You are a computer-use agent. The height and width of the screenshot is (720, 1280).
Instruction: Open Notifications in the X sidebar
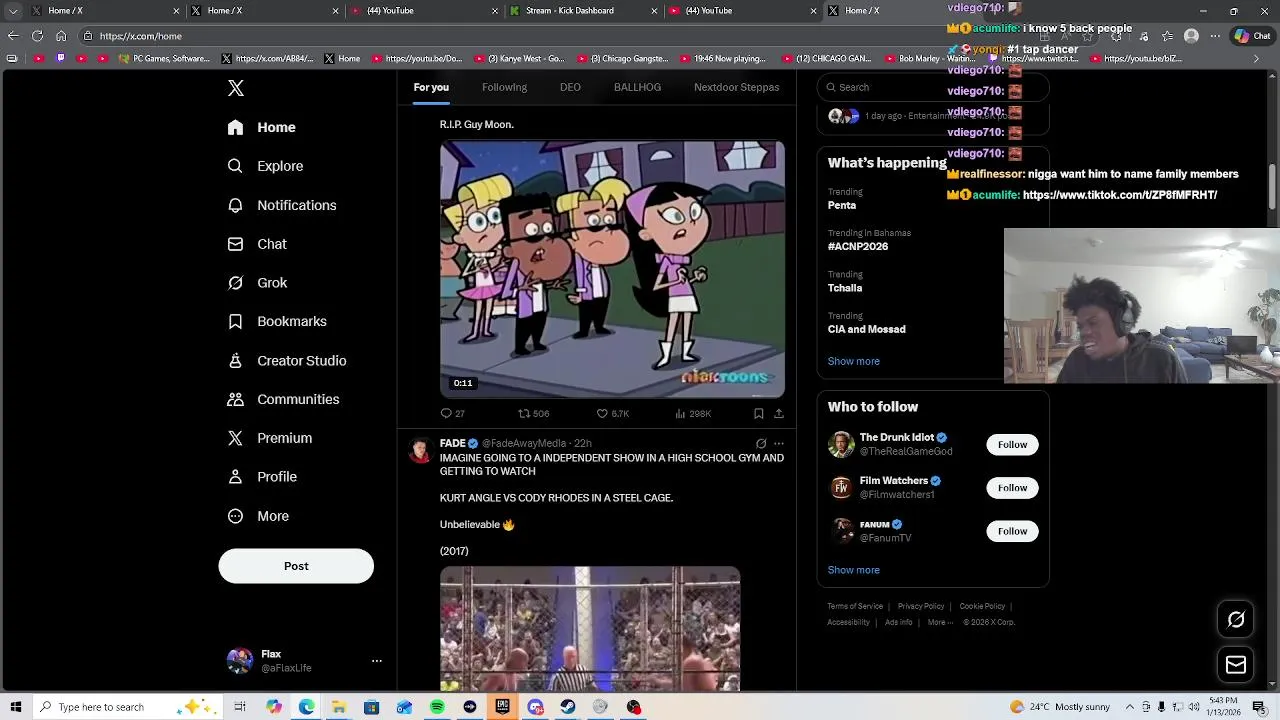pyautogui.click(x=282, y=205)
